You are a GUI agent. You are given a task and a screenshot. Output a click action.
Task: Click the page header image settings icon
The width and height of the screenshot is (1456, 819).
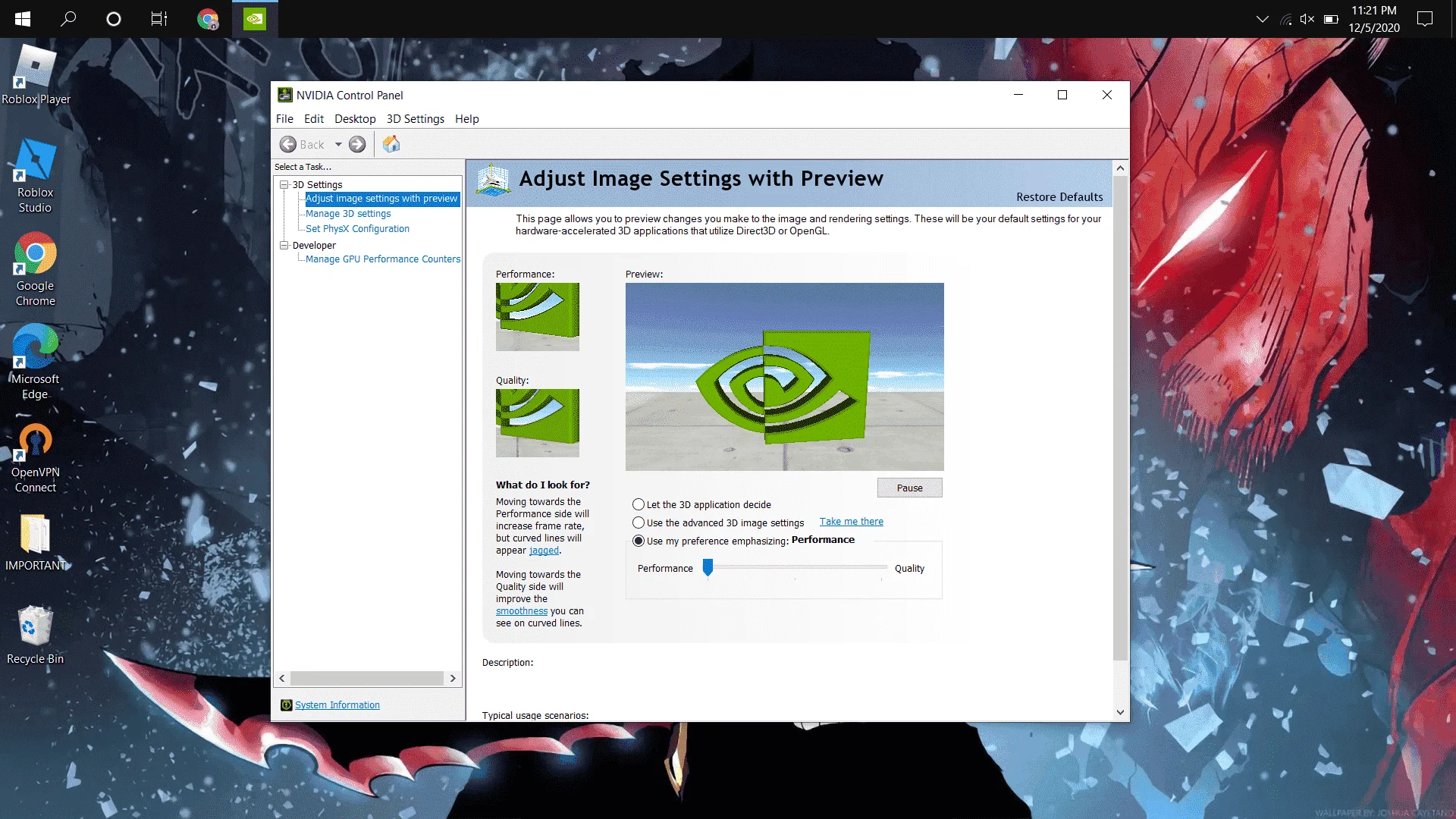pyautogui.click(x=493, y=180)
